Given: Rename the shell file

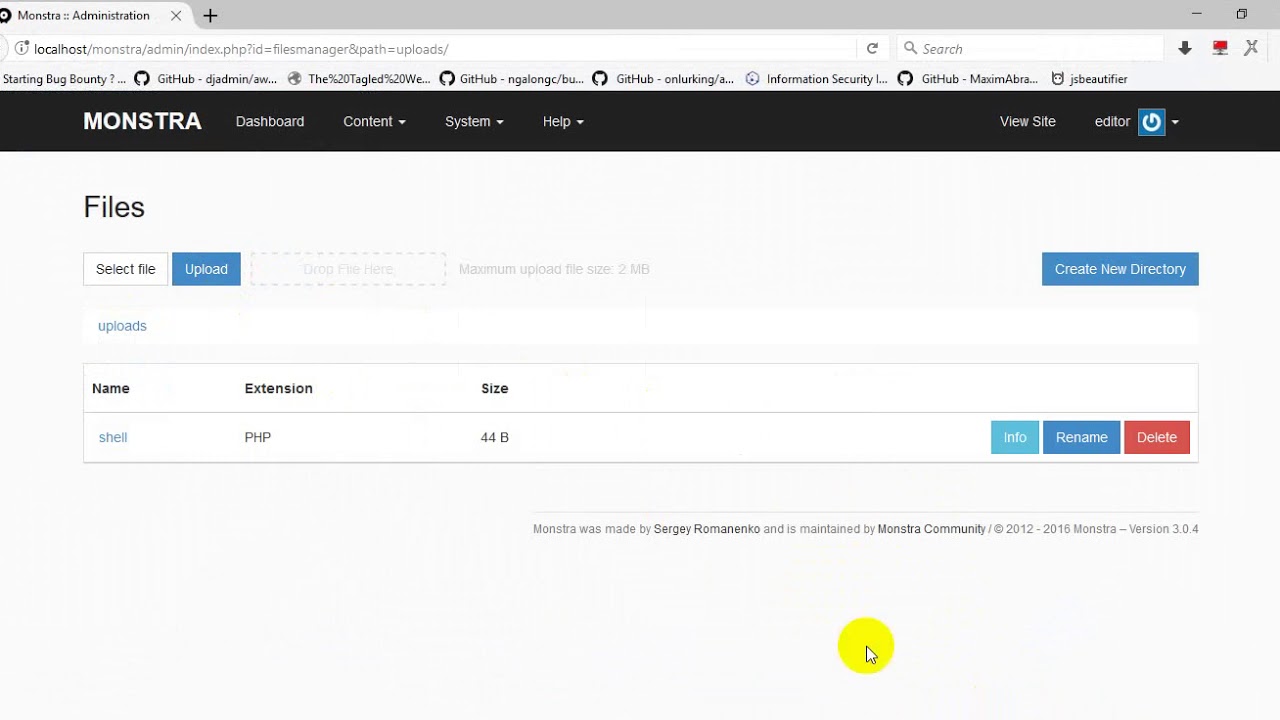Looking at the screenshot, I should coord(1081,437).
